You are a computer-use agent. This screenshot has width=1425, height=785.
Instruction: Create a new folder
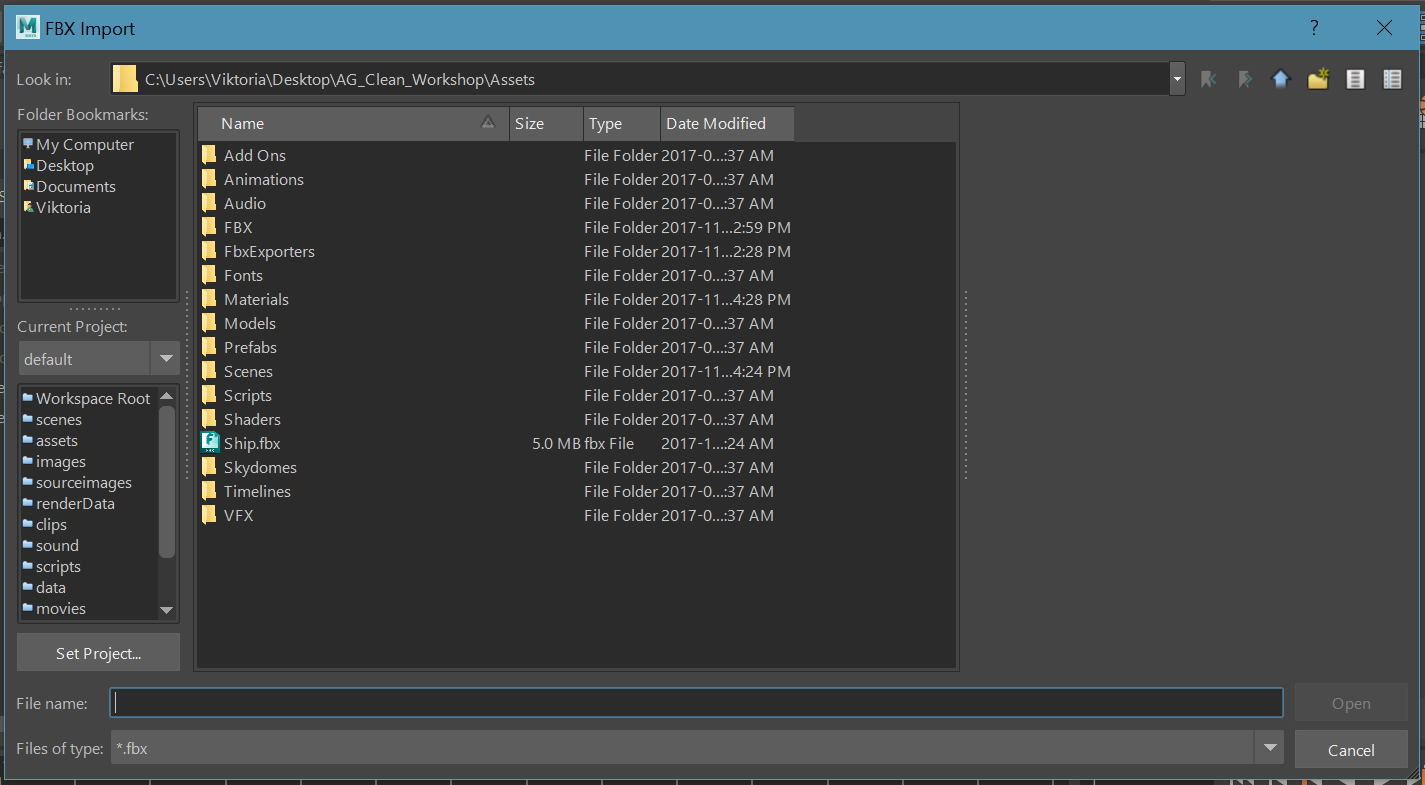click(x=1317, y=78)
